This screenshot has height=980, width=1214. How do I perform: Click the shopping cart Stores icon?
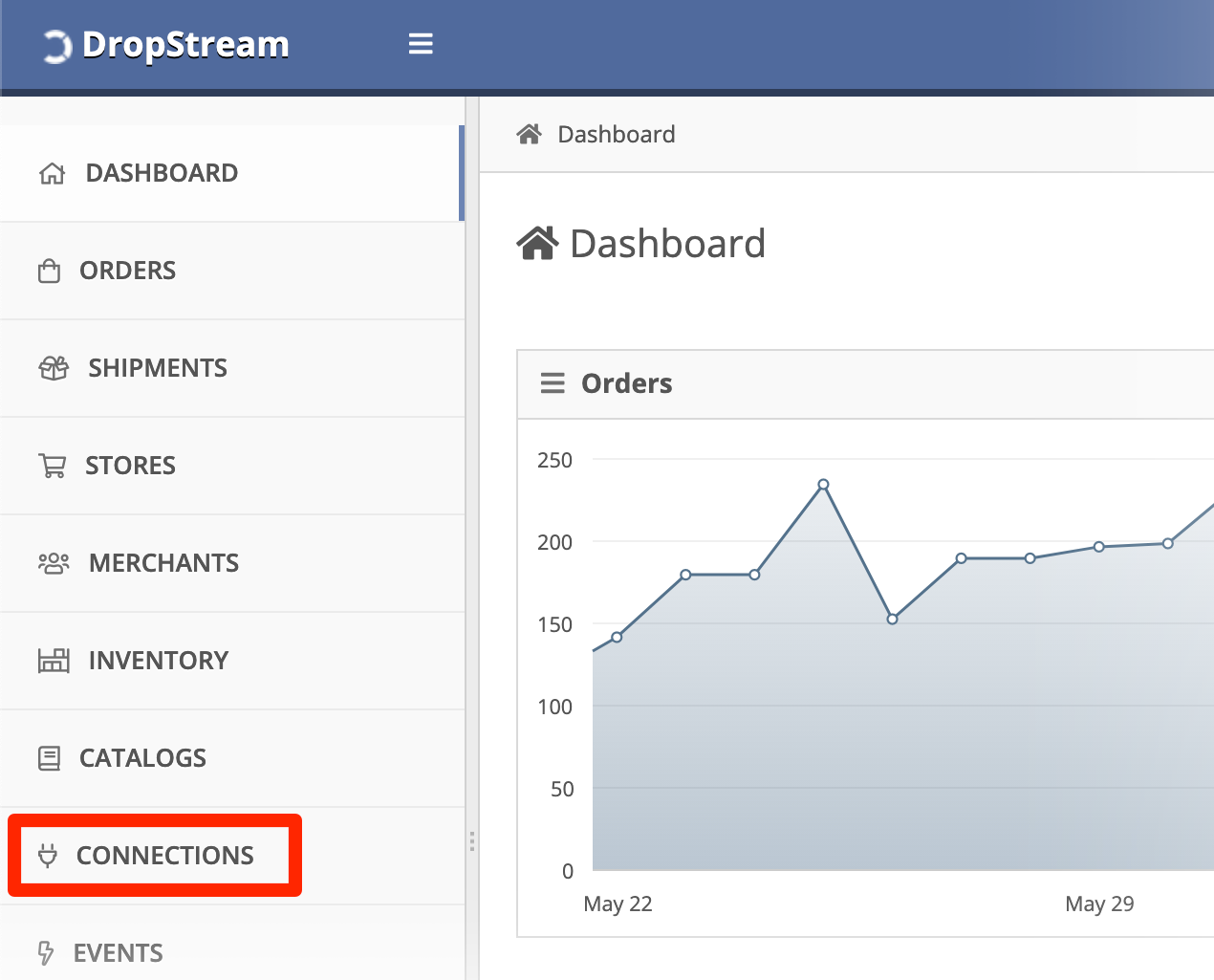[x=53, y=466]
